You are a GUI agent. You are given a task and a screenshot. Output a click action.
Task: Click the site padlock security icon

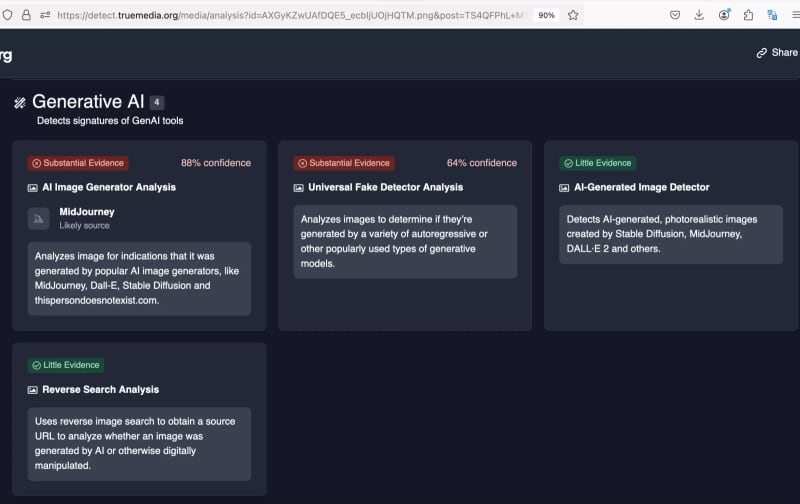[x=27, y=15]
